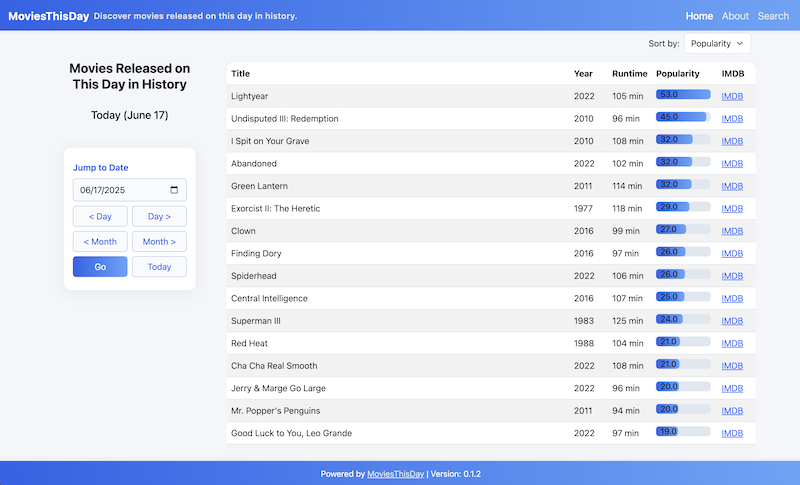Open IMDB link for Mr. Popper's Penguins
This screenshot has width=800, height=485.
click(x=732, y=411)
